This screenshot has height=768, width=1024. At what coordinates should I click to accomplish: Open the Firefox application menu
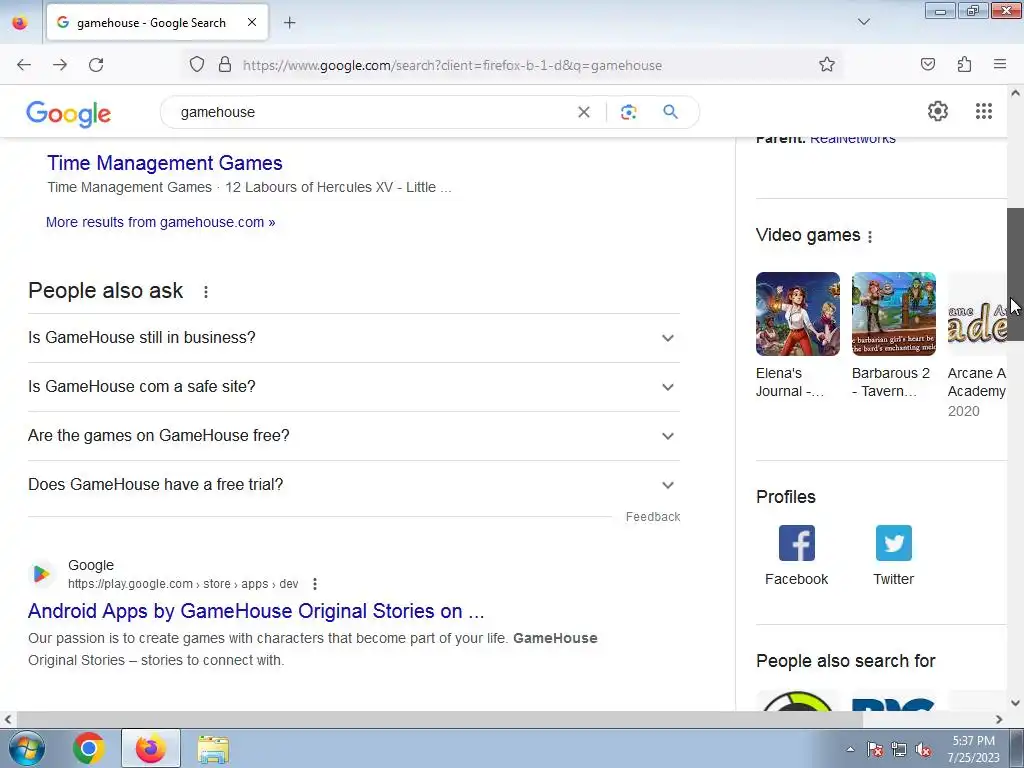1000,65
